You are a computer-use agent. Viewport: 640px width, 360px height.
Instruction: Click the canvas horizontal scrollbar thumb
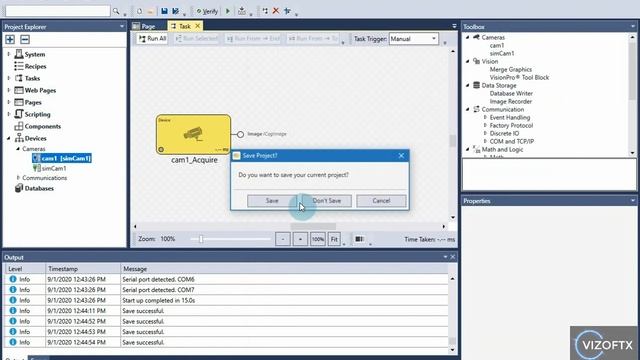coord(313,226)
